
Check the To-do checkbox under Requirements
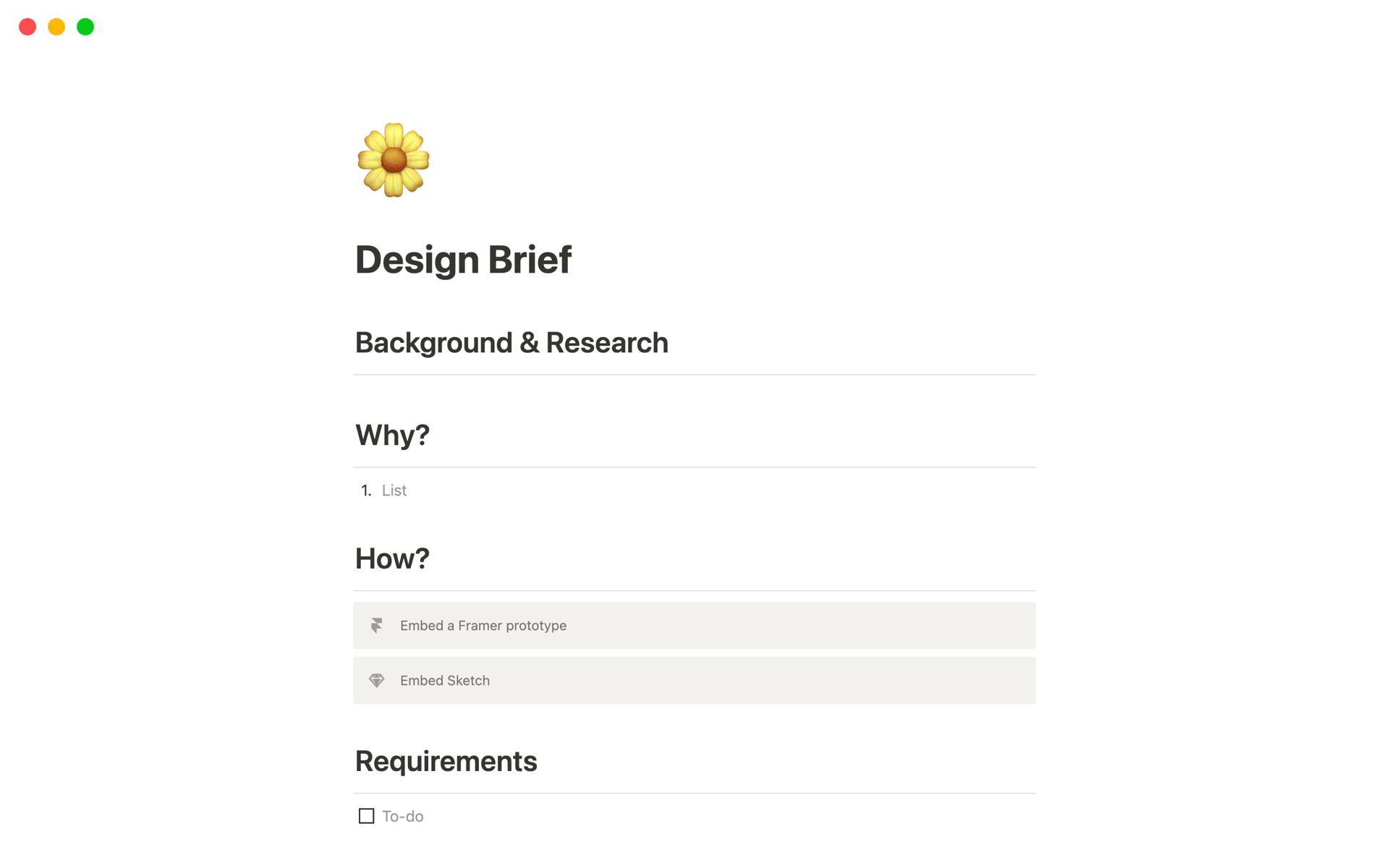coord(365,816)
